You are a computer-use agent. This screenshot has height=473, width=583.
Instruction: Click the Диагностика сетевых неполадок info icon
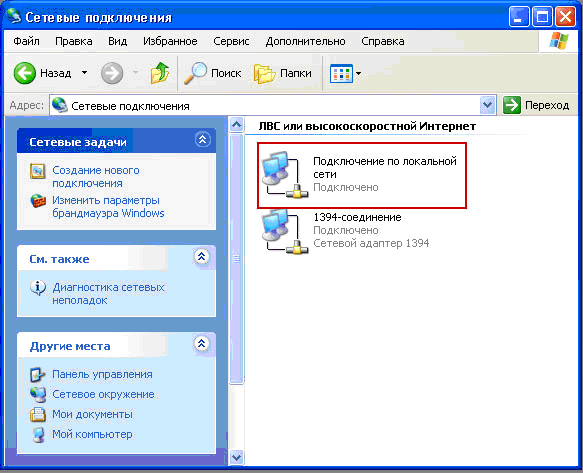click(38, 288)
